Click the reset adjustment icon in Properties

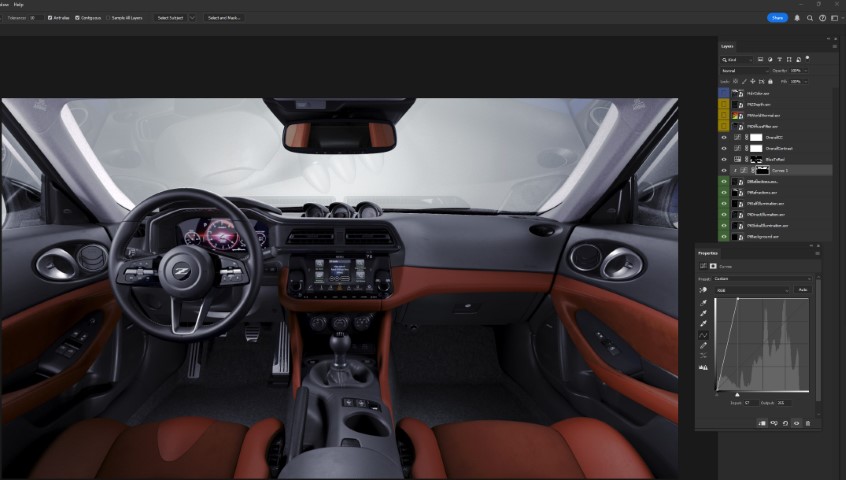(785, 423)
